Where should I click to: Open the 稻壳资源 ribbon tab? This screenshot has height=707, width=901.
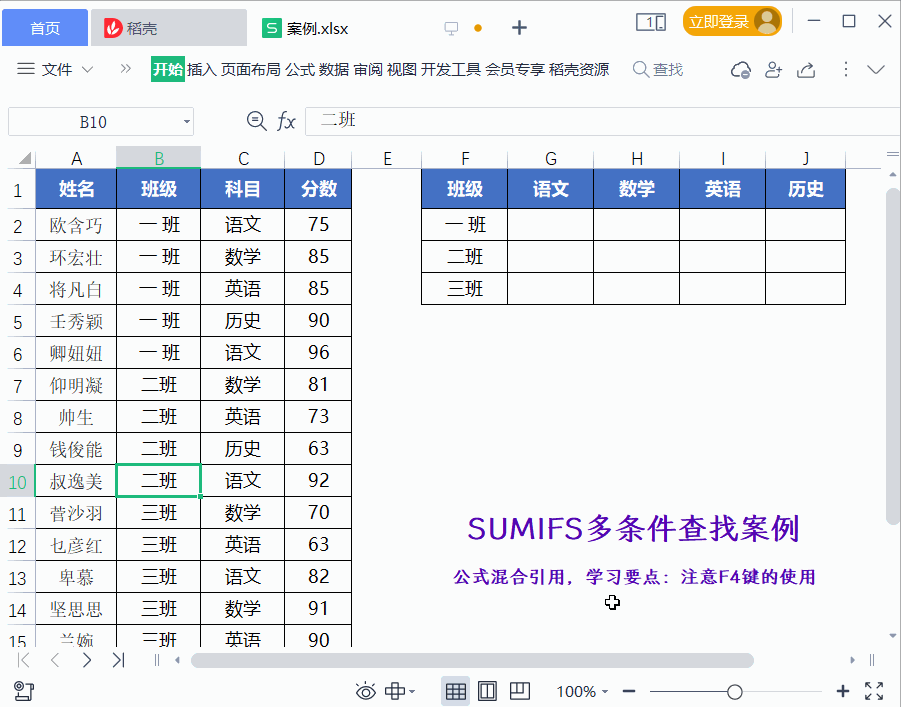579,70
